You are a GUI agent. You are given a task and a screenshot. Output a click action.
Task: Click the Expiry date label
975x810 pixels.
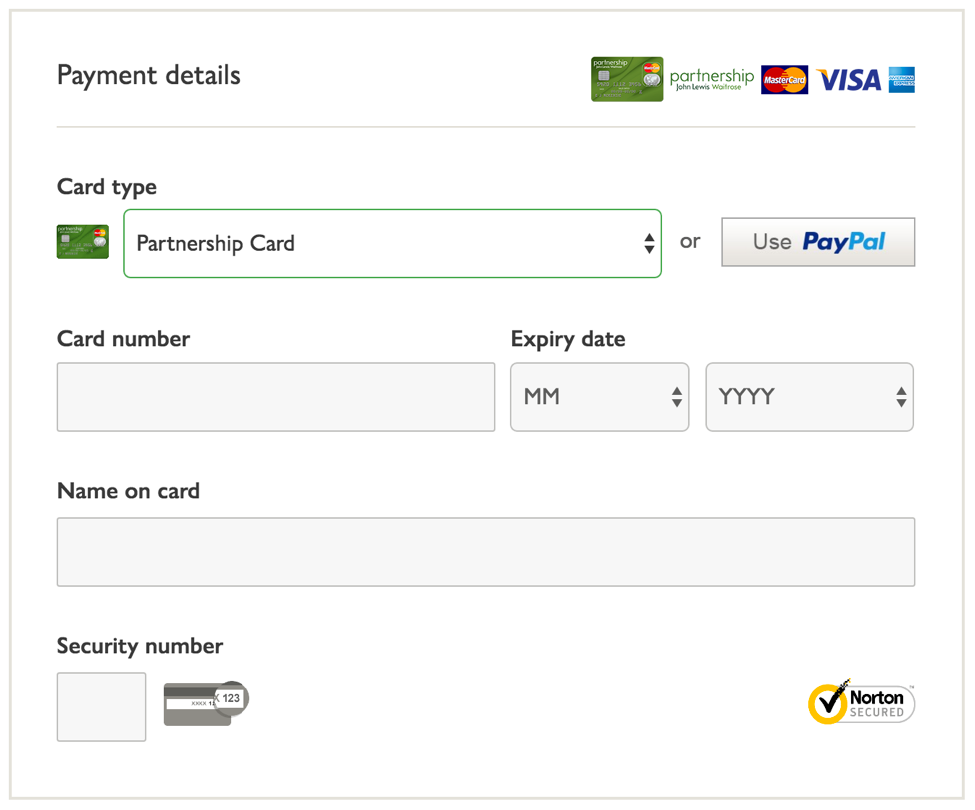pyautogui.click(x=568, y=339)
